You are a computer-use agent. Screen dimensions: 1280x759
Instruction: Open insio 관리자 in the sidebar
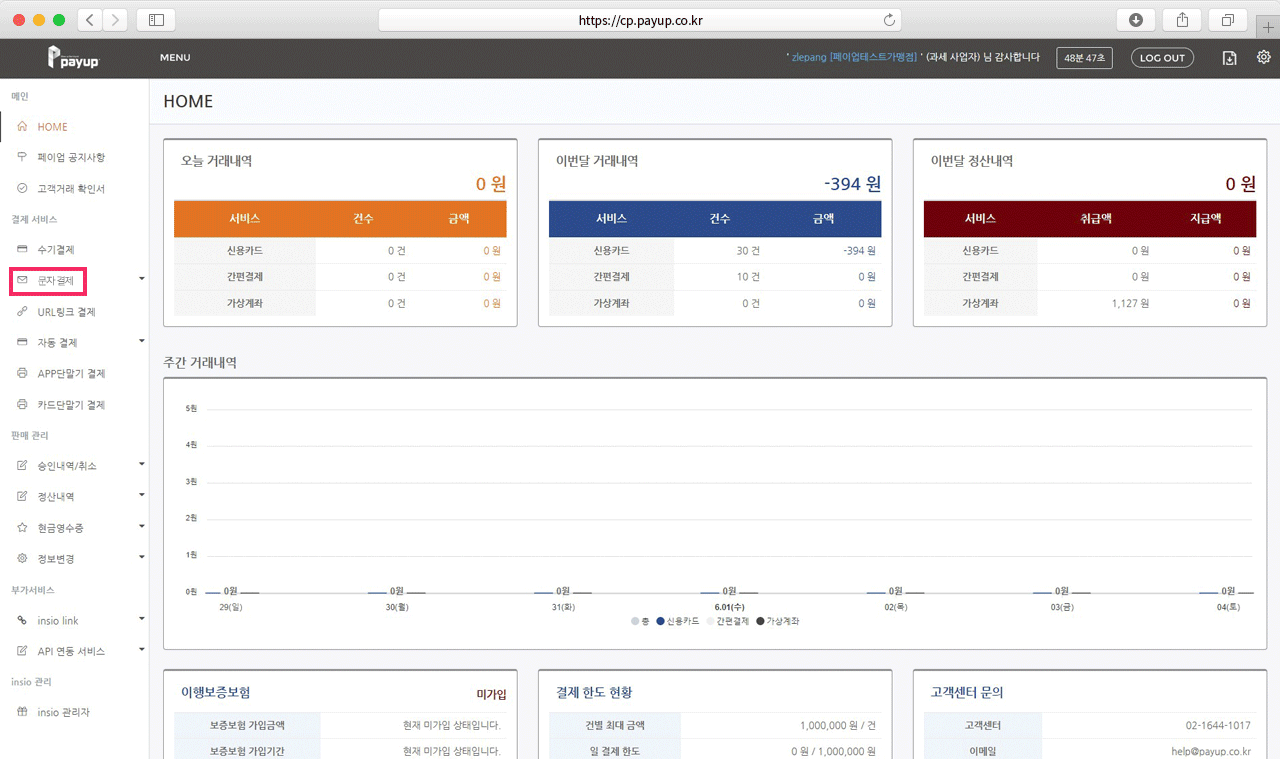tap(64, 712)
